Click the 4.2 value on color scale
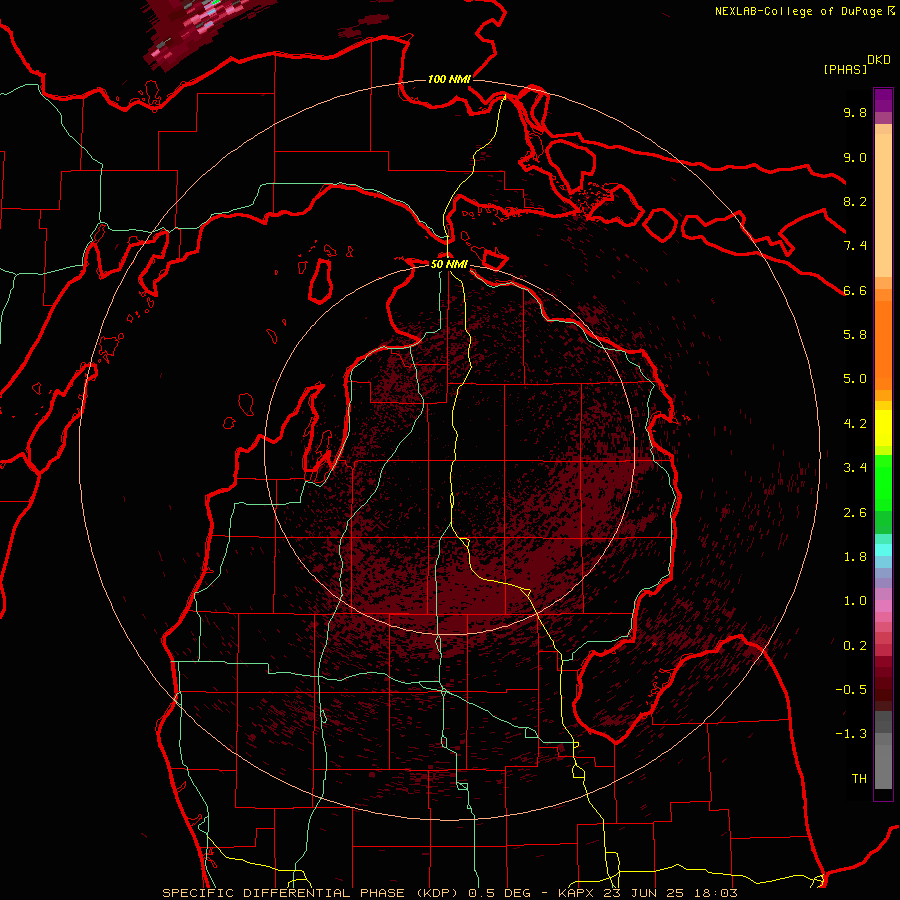Screen dimensions: 900x900 tap(855, 424)
